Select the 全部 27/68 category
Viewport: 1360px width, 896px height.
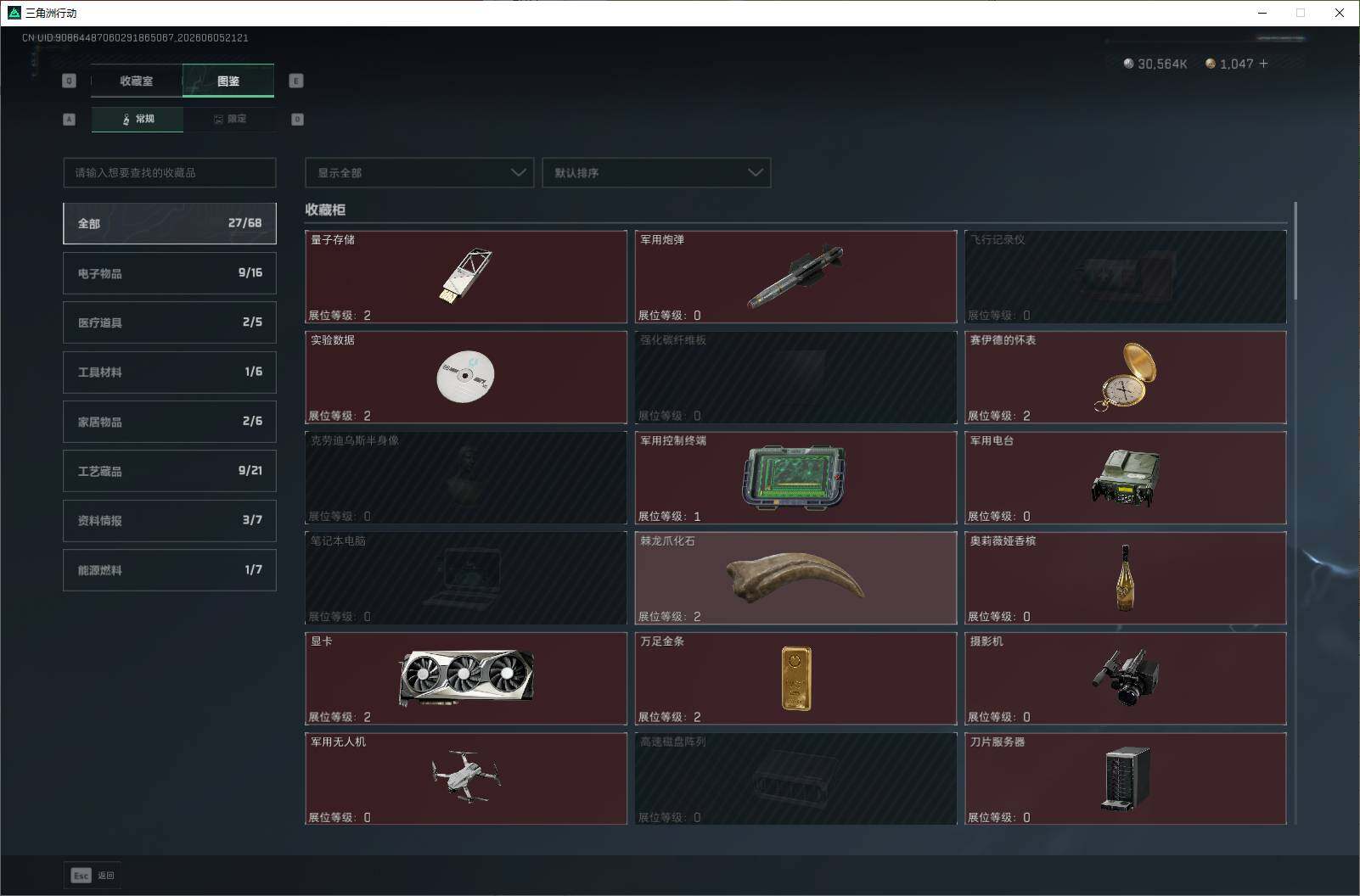(x=170, y=223)
